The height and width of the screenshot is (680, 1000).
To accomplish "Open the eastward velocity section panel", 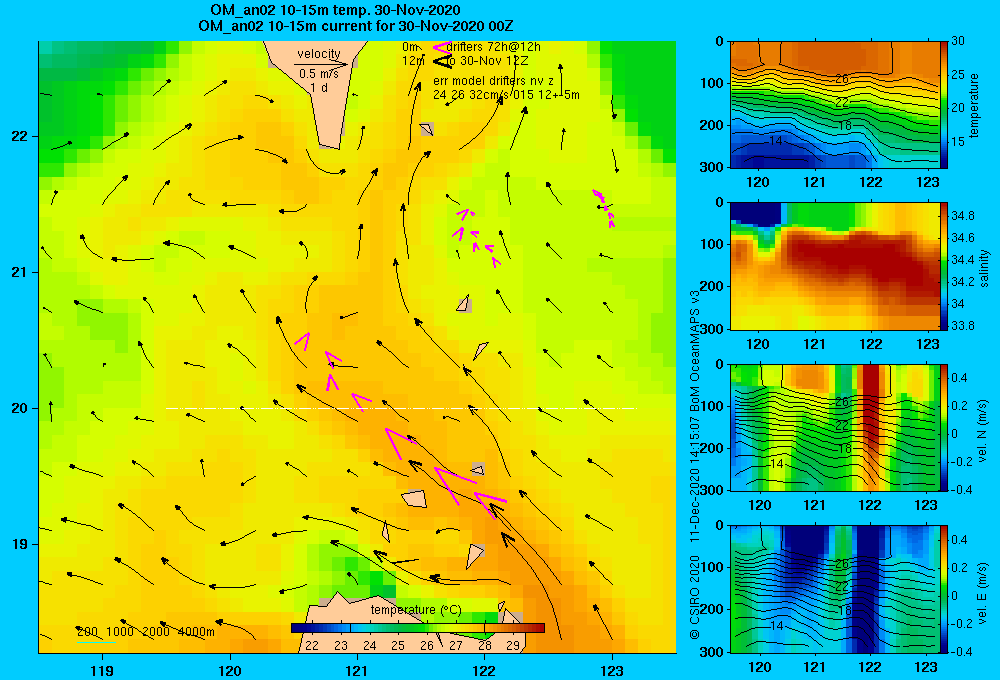I will click(835, 589).
